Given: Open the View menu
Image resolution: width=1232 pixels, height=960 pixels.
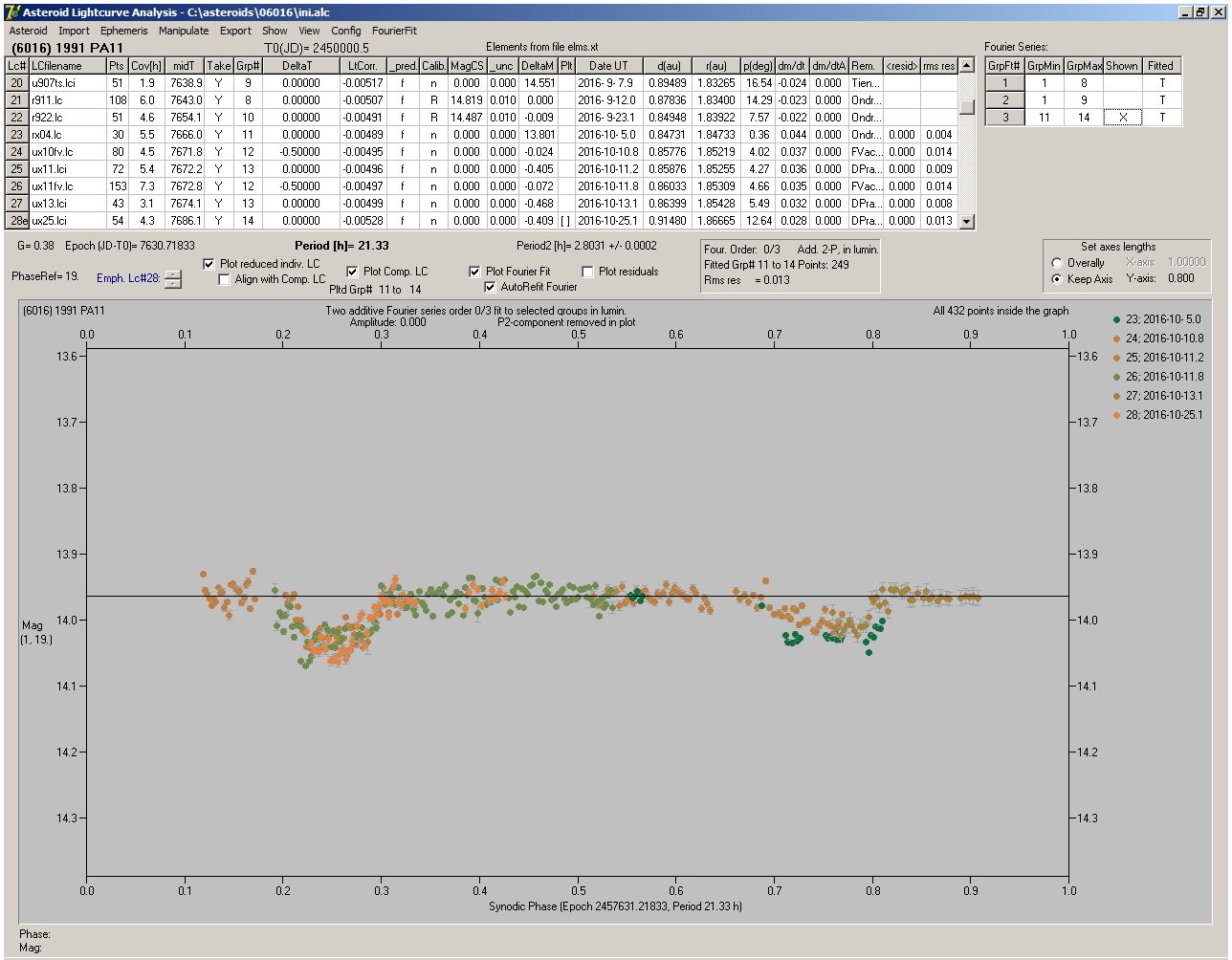Looking at the screenshot, I should [309, 31].
